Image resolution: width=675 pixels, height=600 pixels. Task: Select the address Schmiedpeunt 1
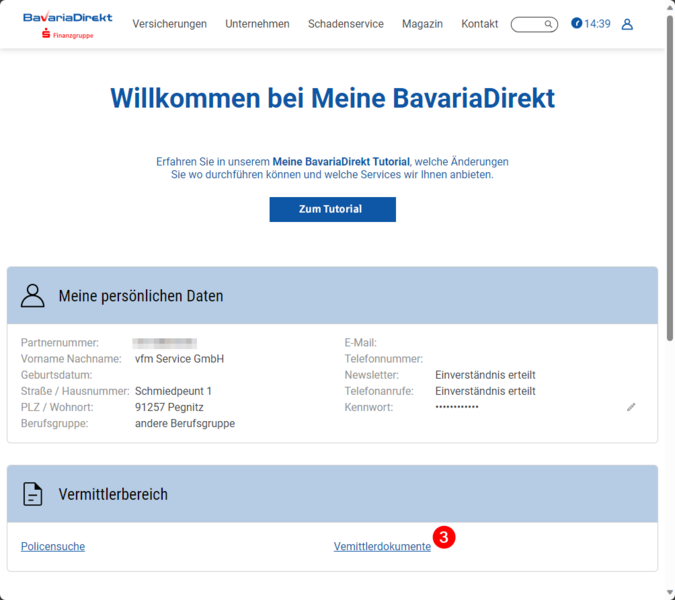[x=173, y=391]
